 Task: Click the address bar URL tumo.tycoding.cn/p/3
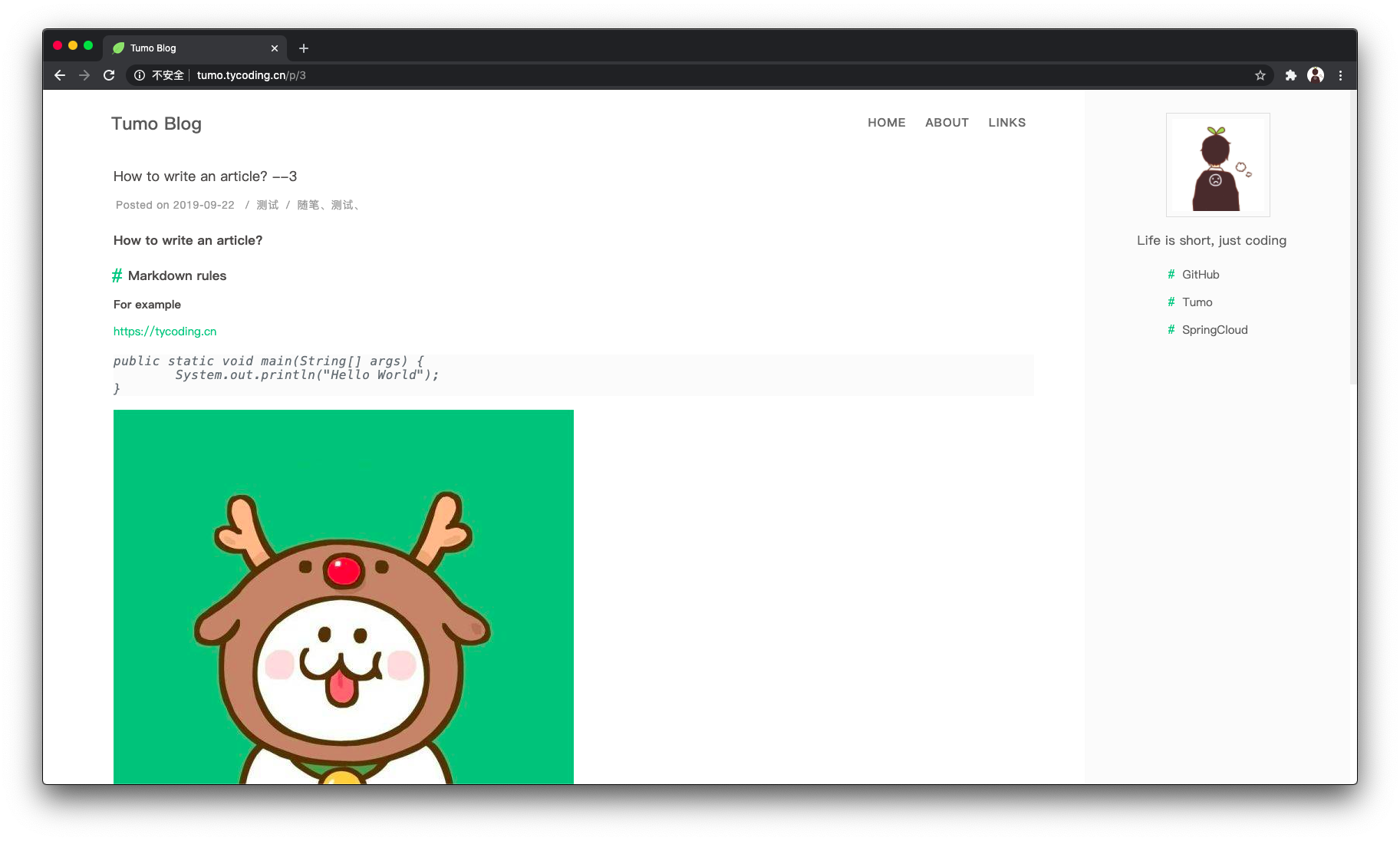[252, 75]
